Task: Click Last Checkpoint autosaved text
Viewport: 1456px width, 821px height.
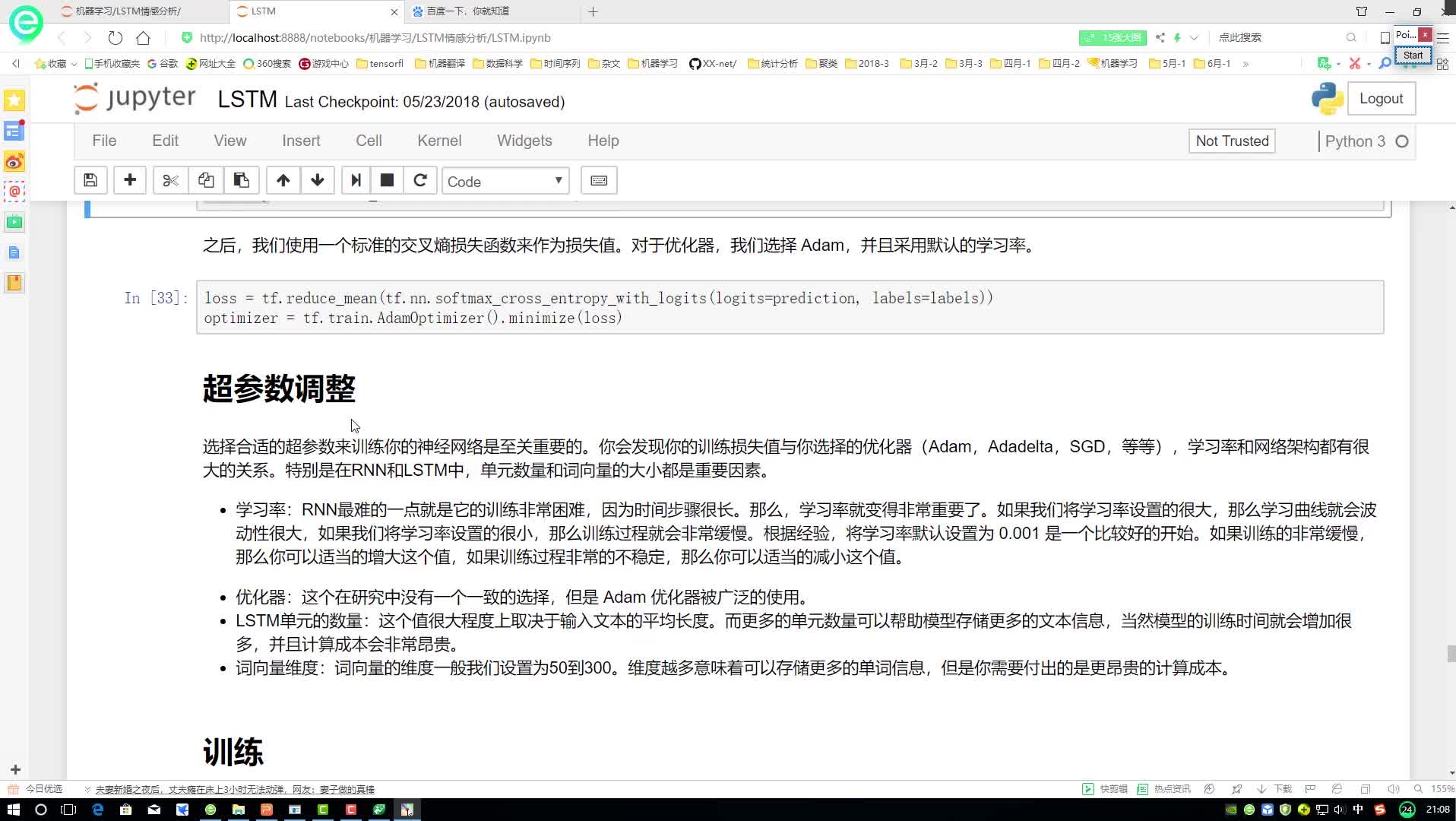Action: [x=425, y=102]
